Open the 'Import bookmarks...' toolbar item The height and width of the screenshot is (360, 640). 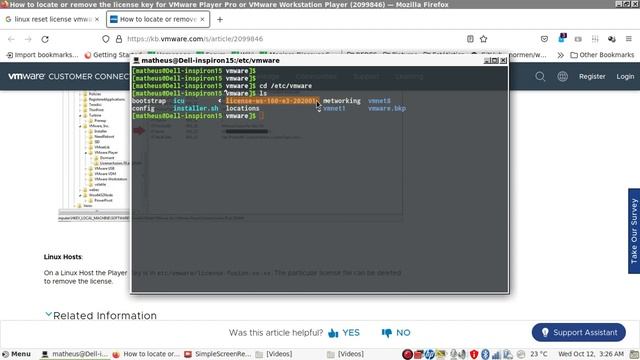(x=42, y=55)
